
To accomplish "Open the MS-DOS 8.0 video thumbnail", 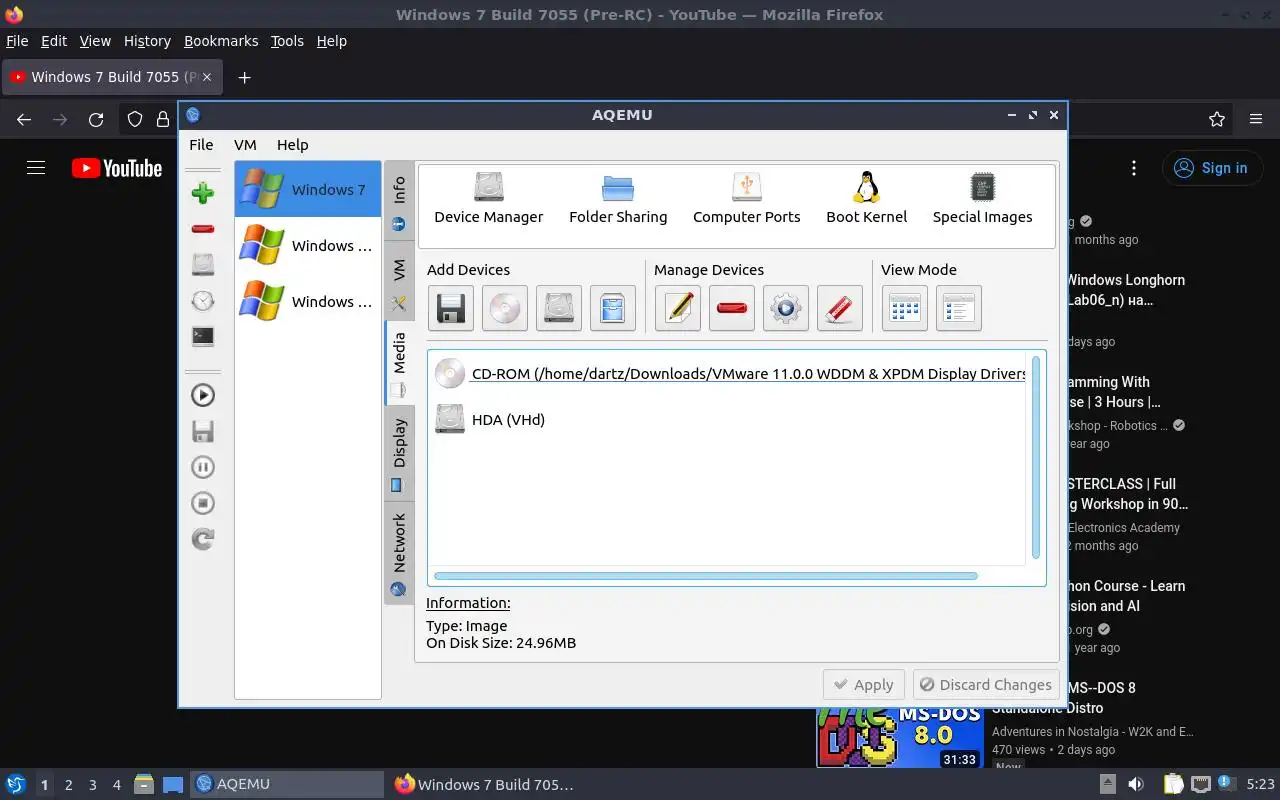I will (900, 737).
